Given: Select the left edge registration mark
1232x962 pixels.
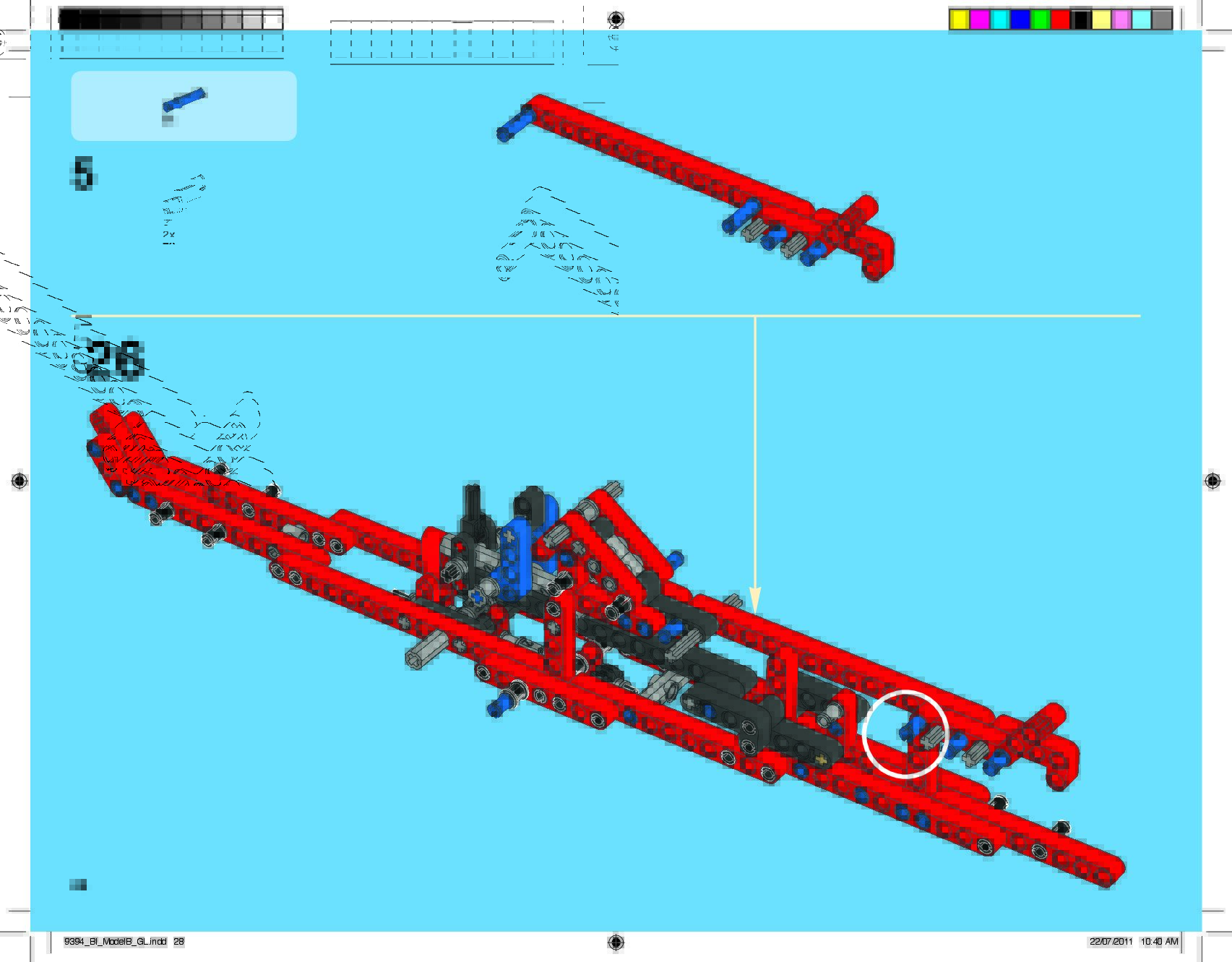Looking at the screenshot, I should (20, 481).
